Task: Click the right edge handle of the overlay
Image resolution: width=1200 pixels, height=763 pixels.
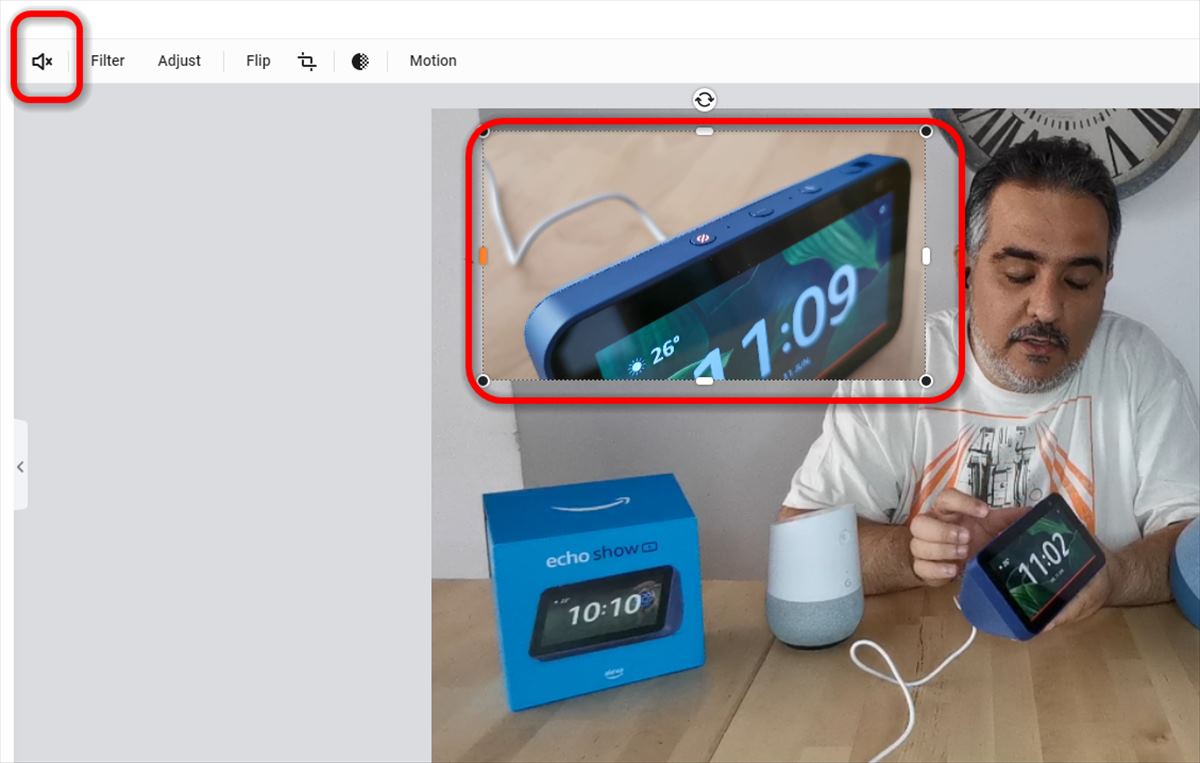Action: click(926, 256)
